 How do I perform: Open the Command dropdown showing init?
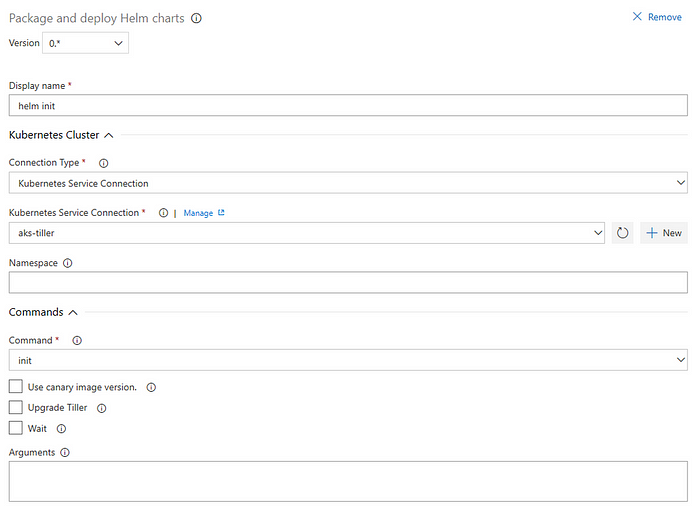(348, 360)
